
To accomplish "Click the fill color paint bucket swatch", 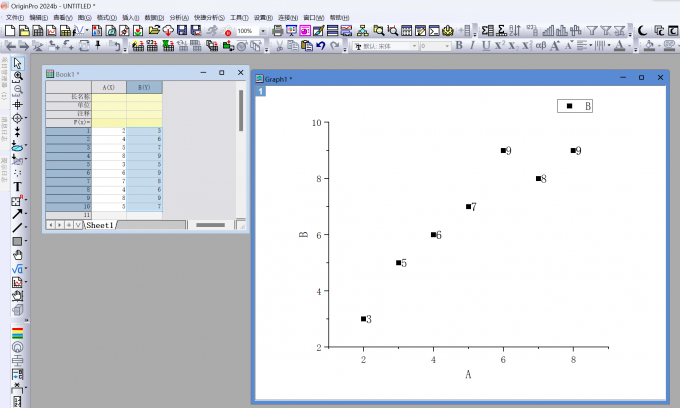I will tap(649, 46).
